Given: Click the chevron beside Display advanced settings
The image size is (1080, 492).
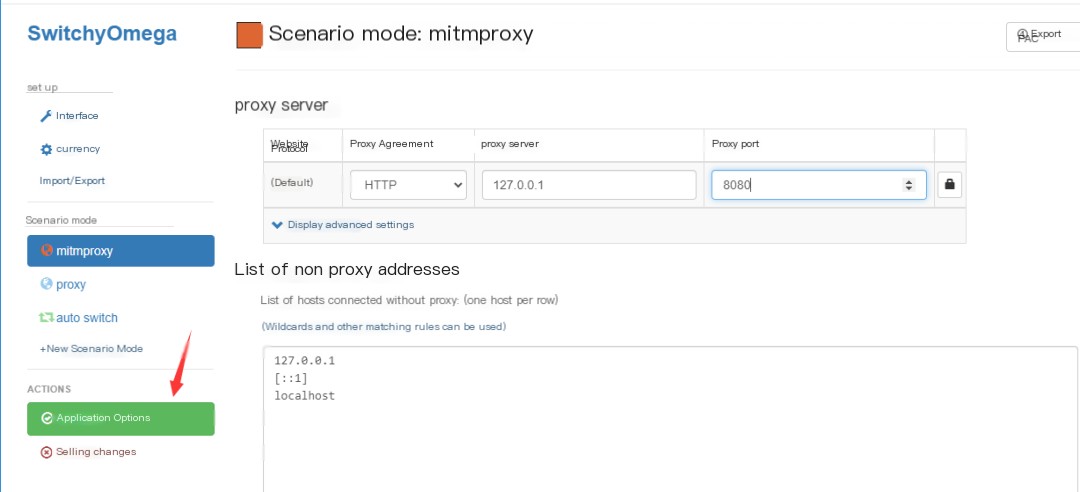Looking at the screenshot, I should [278, 225].
